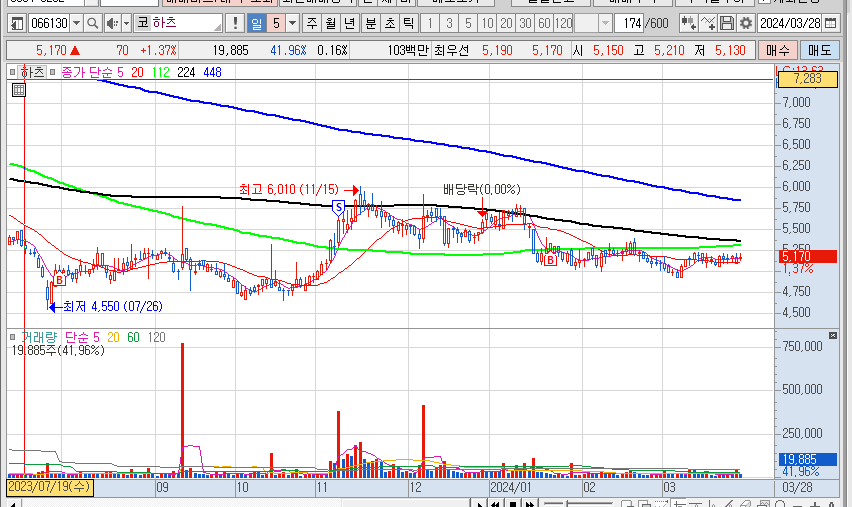This screenshot has width=852, height=507.
Task: Click the 066130 stock code field
Action: tap(49, 23)
